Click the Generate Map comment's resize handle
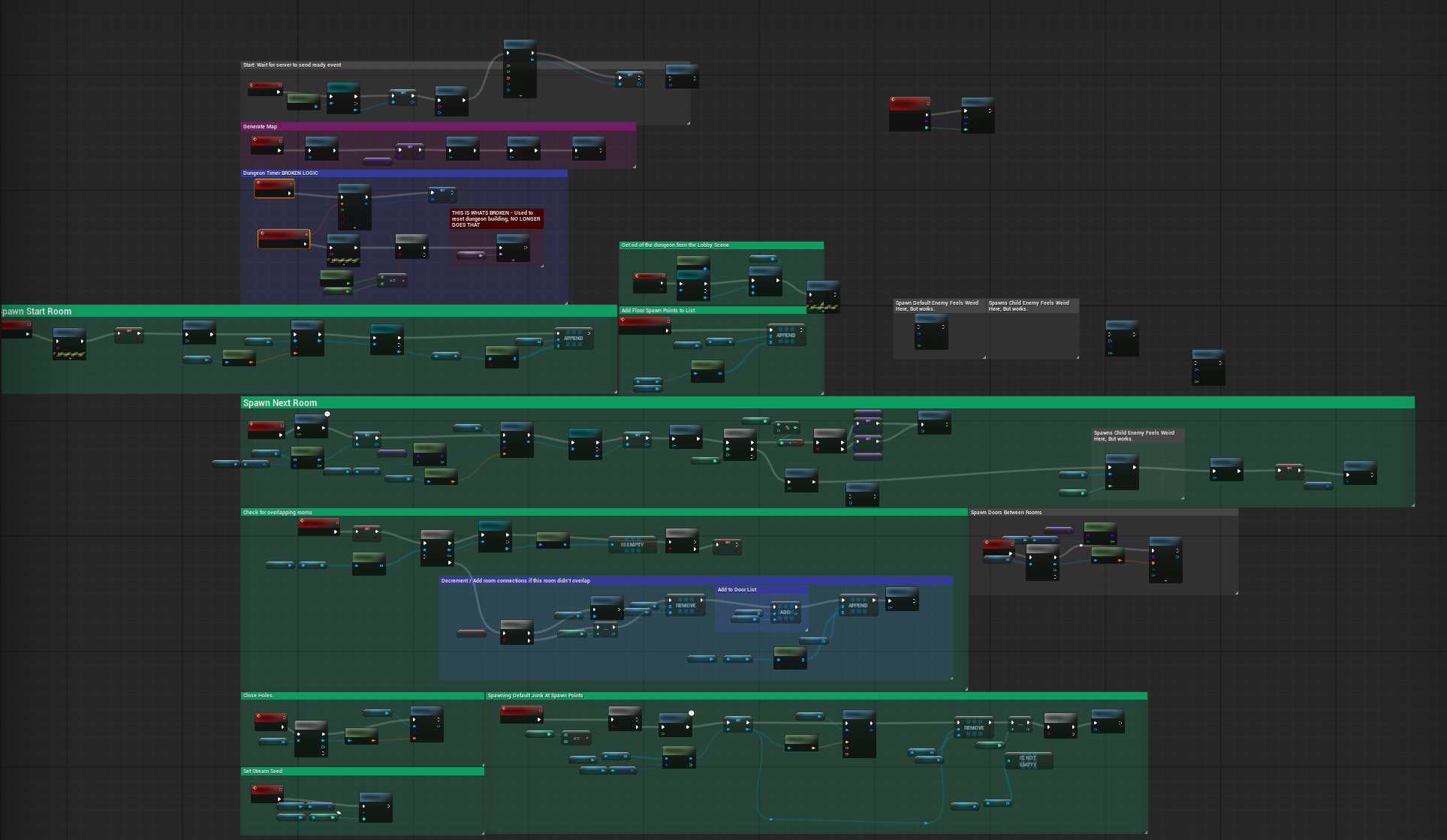The width and height of the screenshot is (1447, 840). pos(634,166)
